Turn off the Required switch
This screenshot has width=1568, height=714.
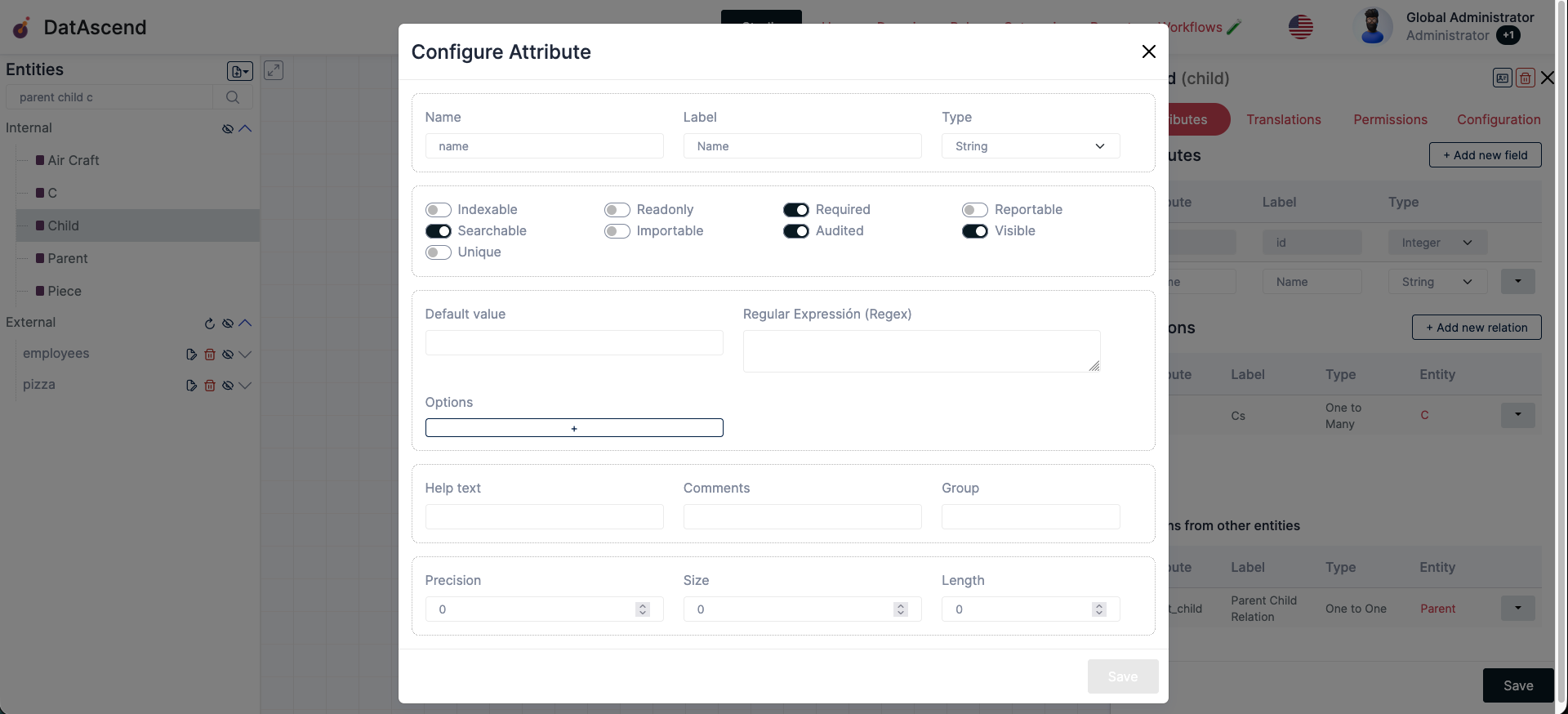(795, 210)
